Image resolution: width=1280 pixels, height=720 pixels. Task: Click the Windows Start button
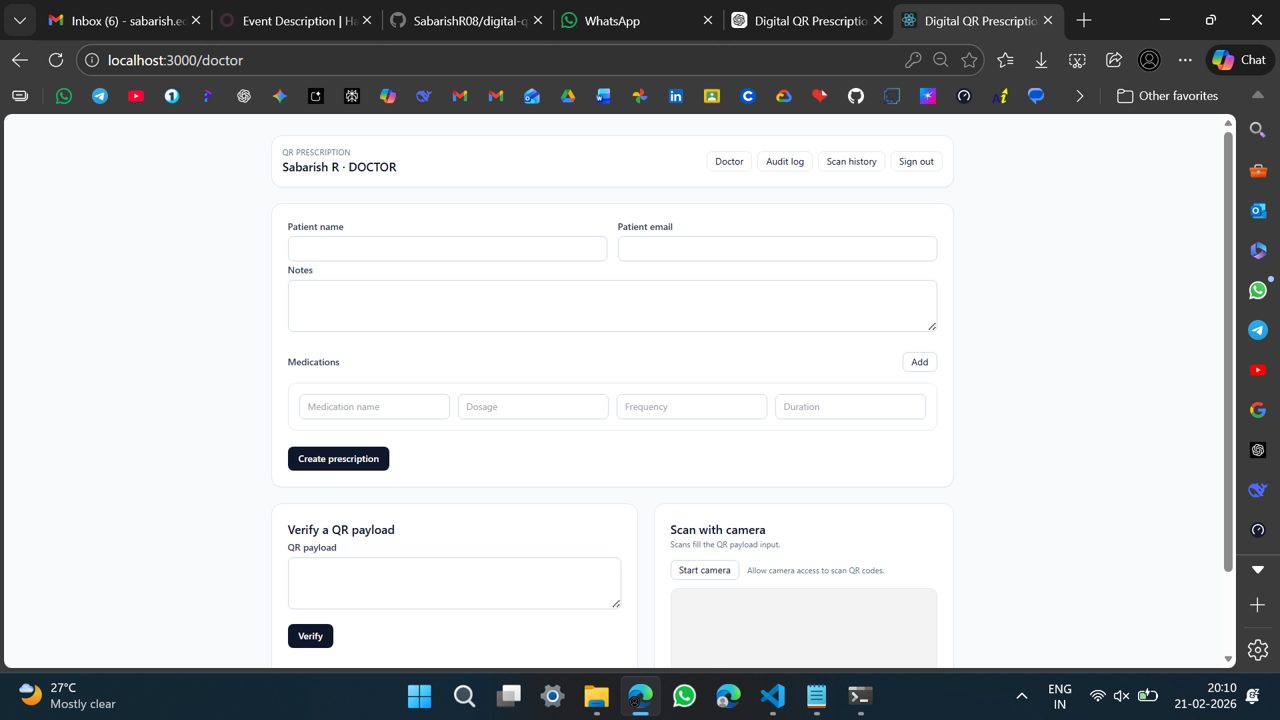click(420, 696)
